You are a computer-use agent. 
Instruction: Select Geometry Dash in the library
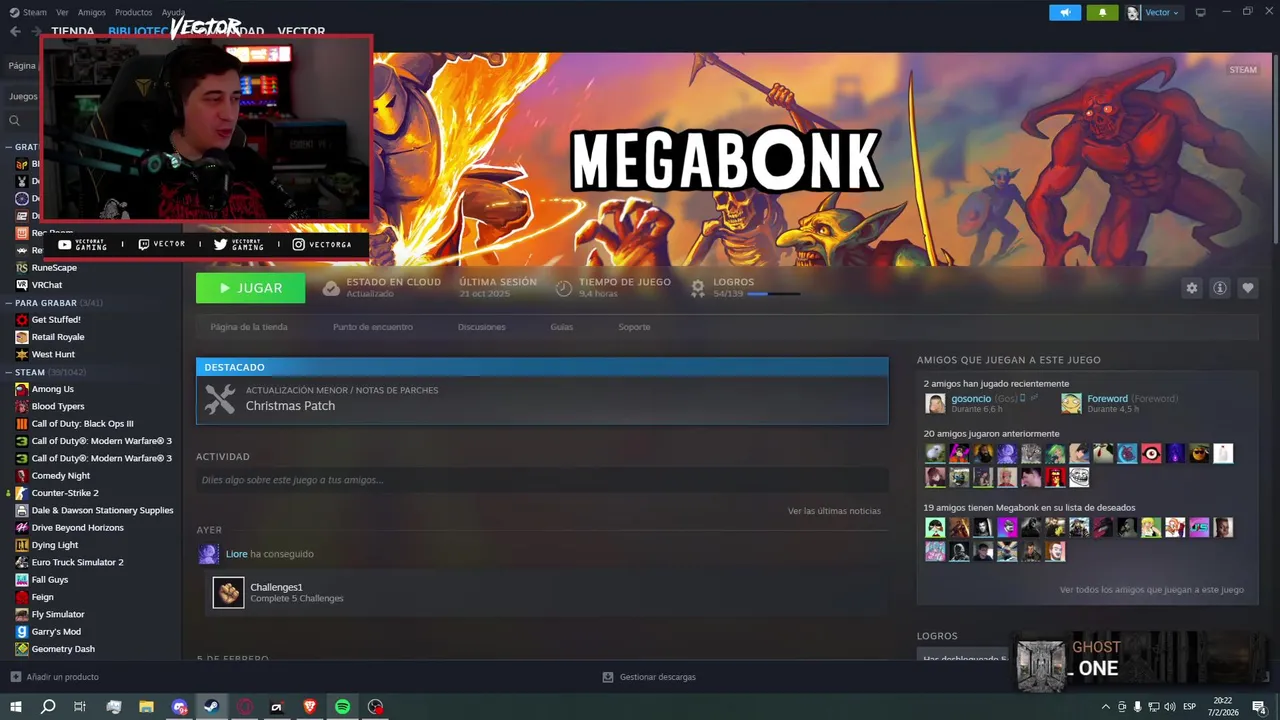click(x=63, y=649)
